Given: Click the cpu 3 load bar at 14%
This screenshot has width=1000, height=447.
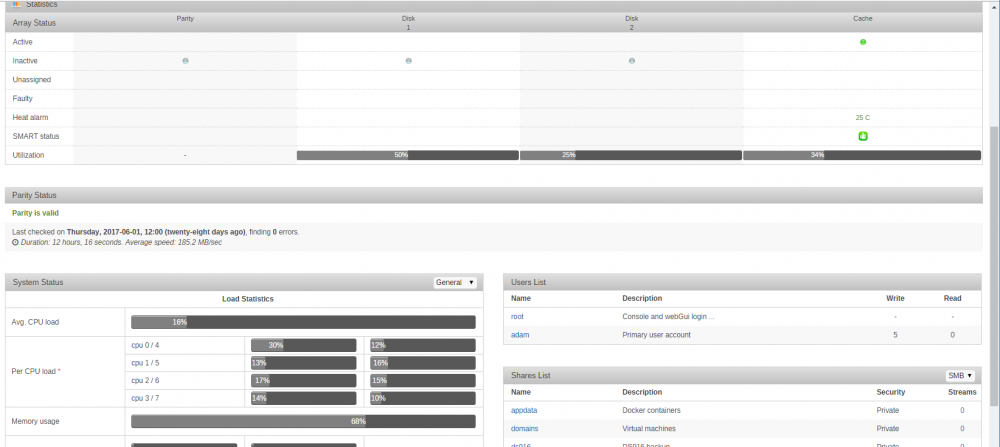Looking at the screenshot, I should pyautogui.click(x=304, y=399).
